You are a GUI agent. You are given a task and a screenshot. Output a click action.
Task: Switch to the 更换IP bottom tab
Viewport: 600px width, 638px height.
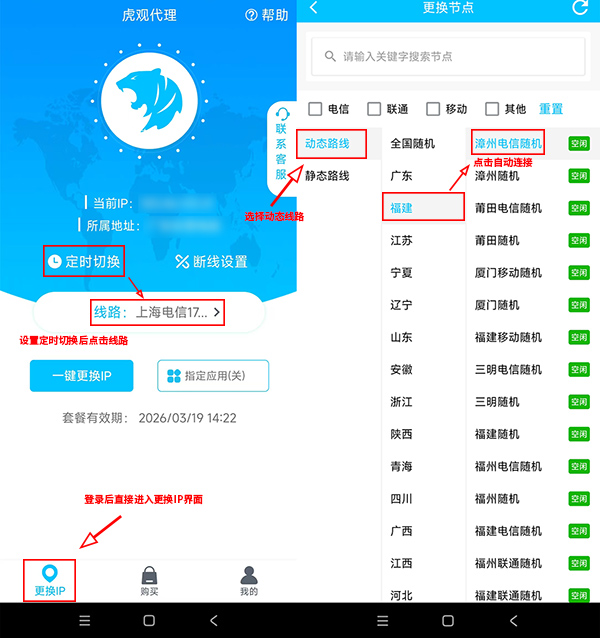pyautogui.click(x=50, y=581)
